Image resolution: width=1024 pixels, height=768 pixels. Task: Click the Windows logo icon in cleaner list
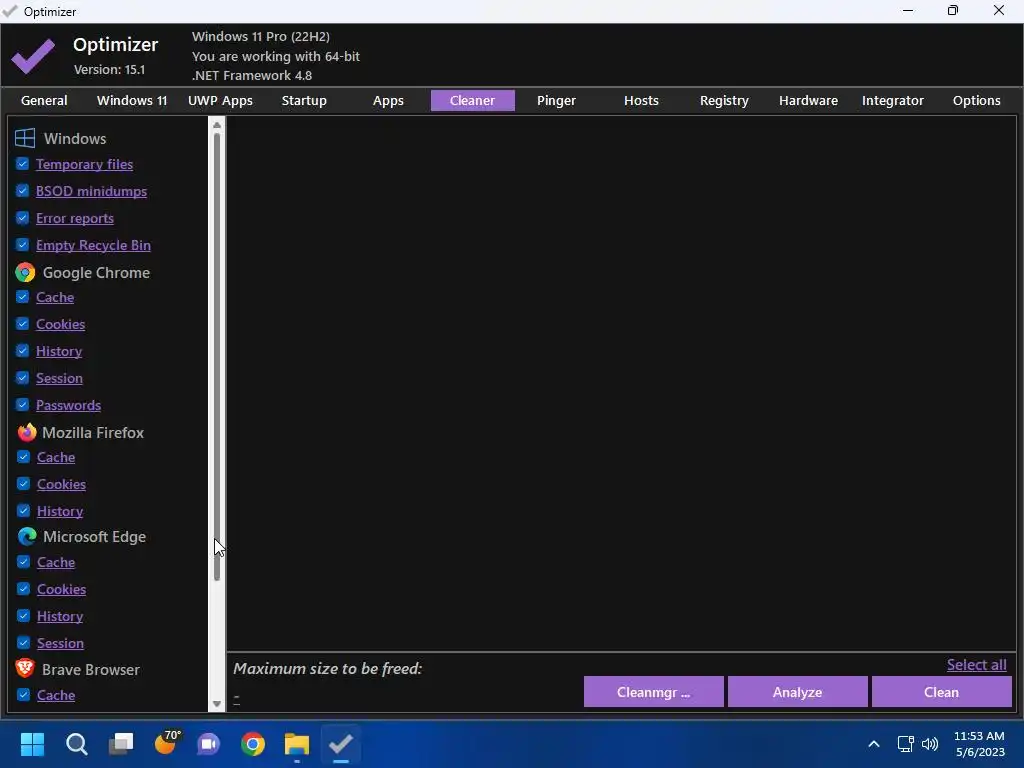coord(25,138)
